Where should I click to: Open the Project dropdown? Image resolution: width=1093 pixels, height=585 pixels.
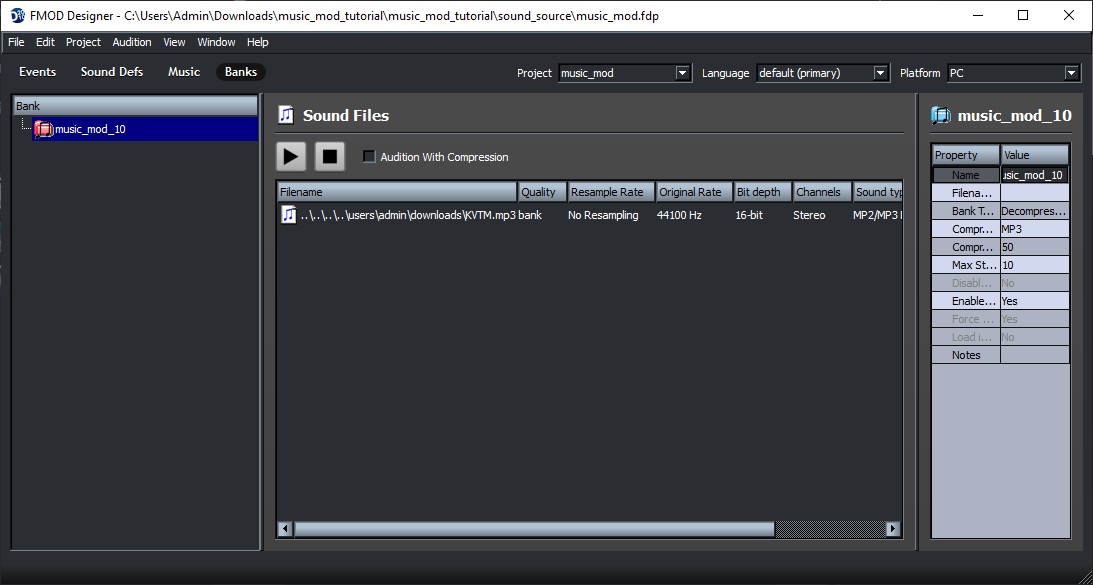tap(682, 73)
